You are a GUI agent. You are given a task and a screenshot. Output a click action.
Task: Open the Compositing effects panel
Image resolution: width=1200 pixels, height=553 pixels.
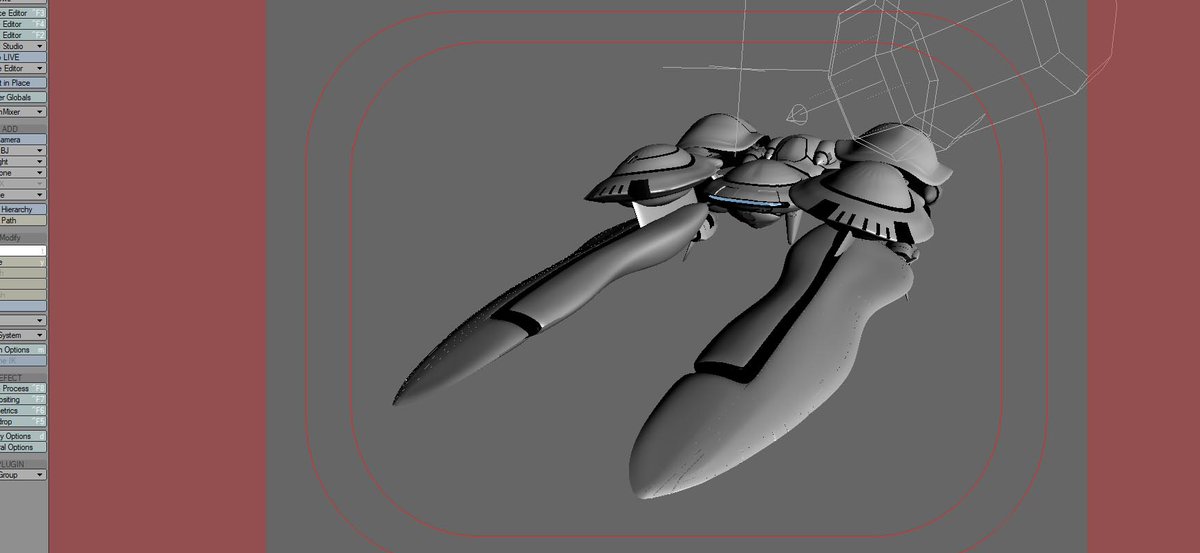[22, 399]
